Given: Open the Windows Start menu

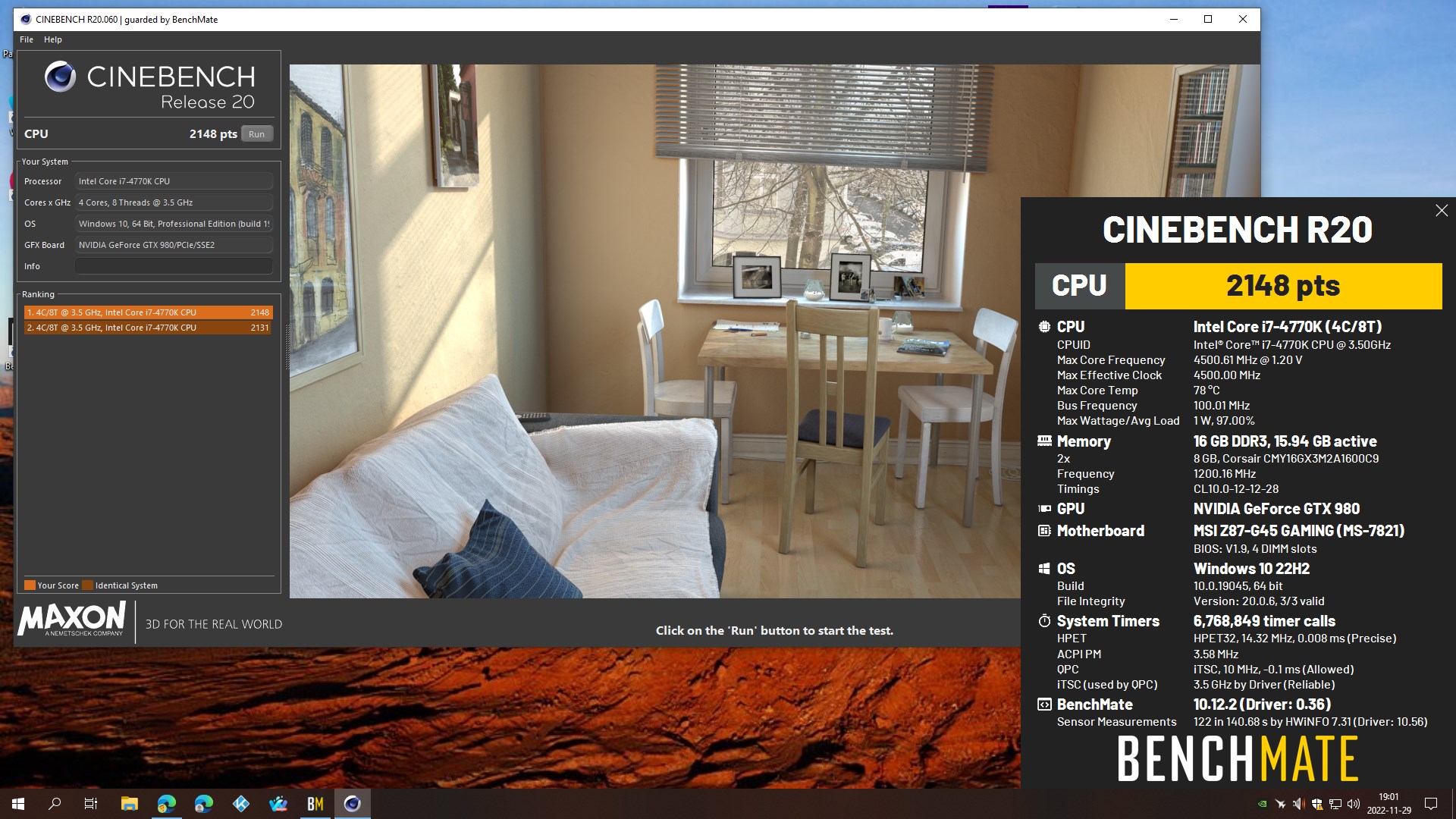Looking at the screenshot, I should 18,804.
